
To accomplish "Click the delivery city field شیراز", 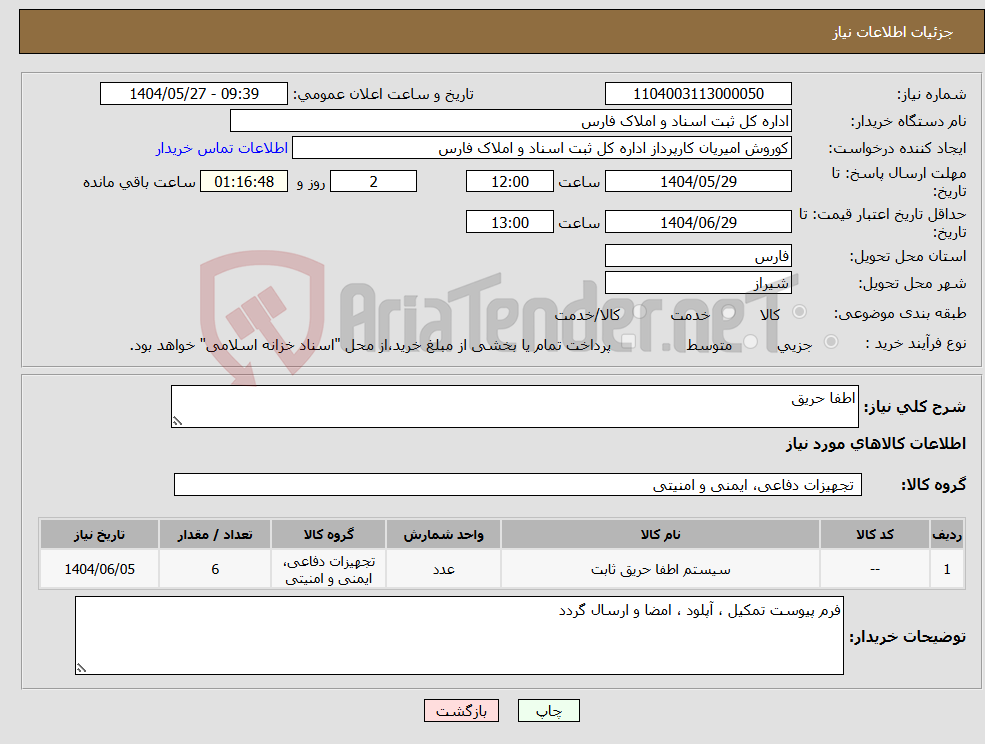I will tap(698, 283).
